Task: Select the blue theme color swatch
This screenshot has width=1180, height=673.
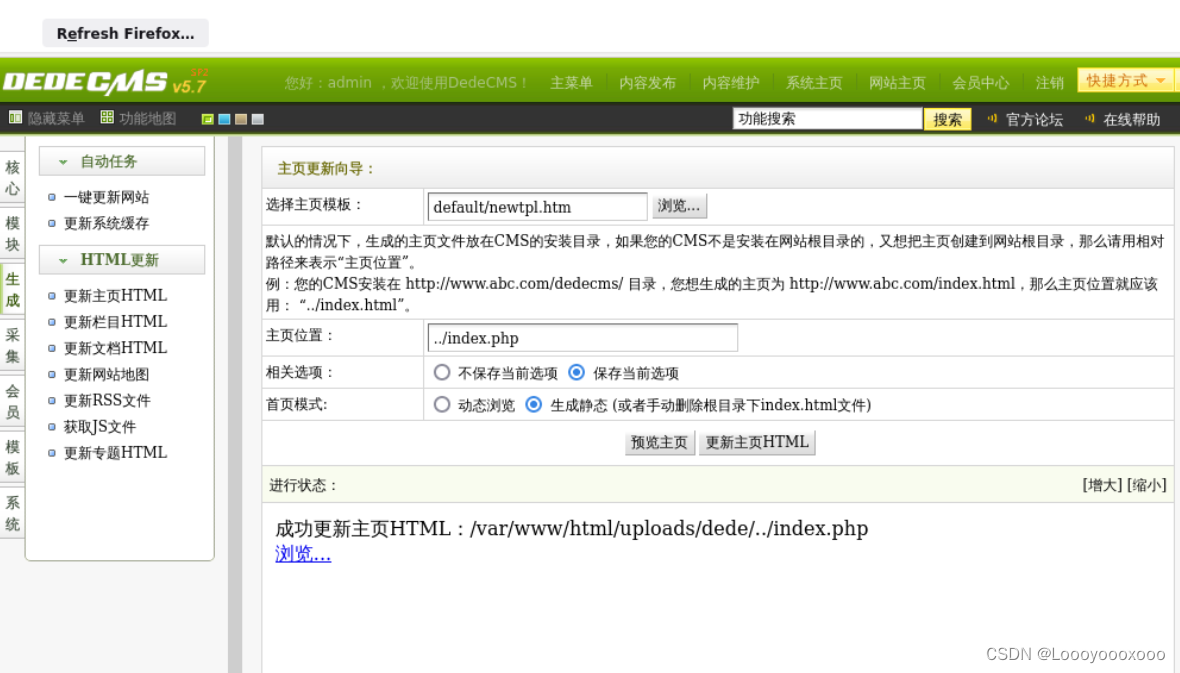Action: [223, 119]
